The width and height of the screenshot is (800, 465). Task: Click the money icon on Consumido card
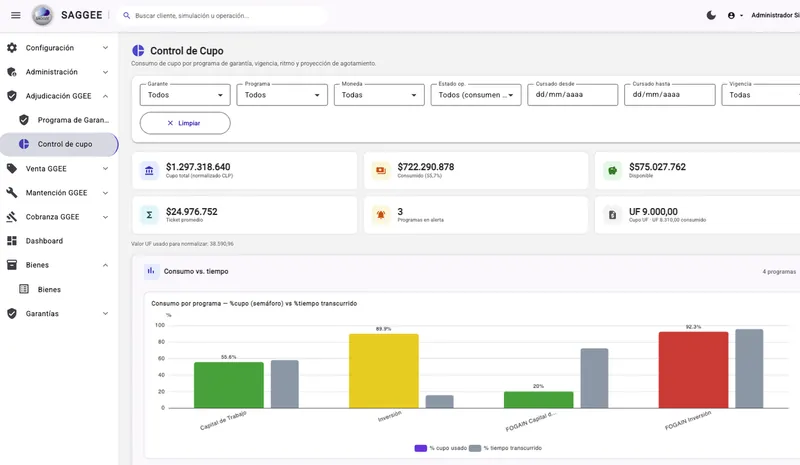[x=381, y=170]
